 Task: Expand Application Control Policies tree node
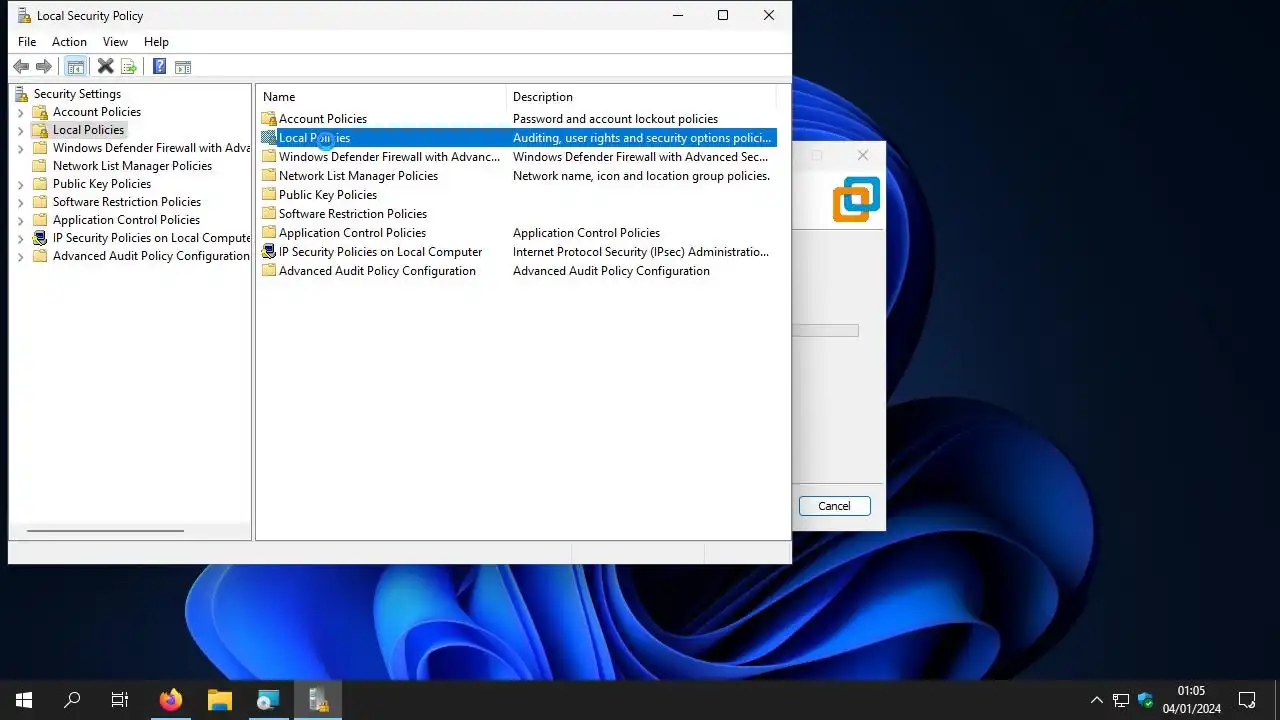[20, 221]
